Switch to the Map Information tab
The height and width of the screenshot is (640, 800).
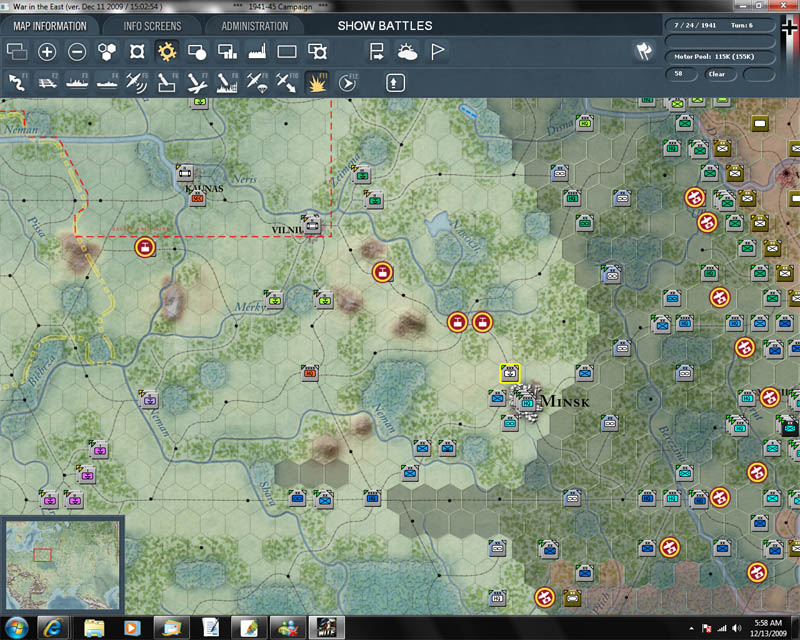(x=49, y=26)
